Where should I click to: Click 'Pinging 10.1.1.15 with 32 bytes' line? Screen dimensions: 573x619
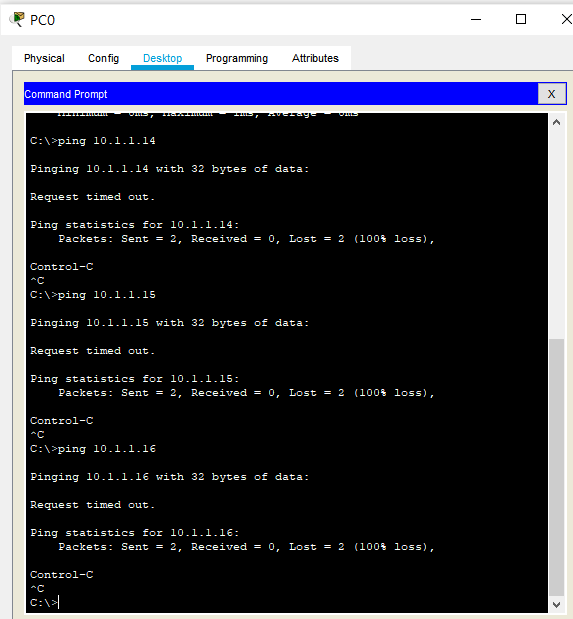click(x=170, y=323)
